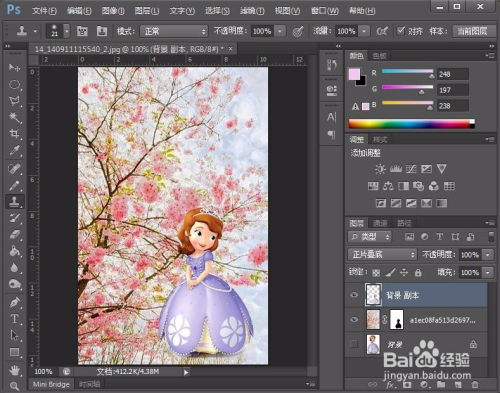Select the Eraser tool
This screenshot has height=393, width=500.
[x=14, y=235]
